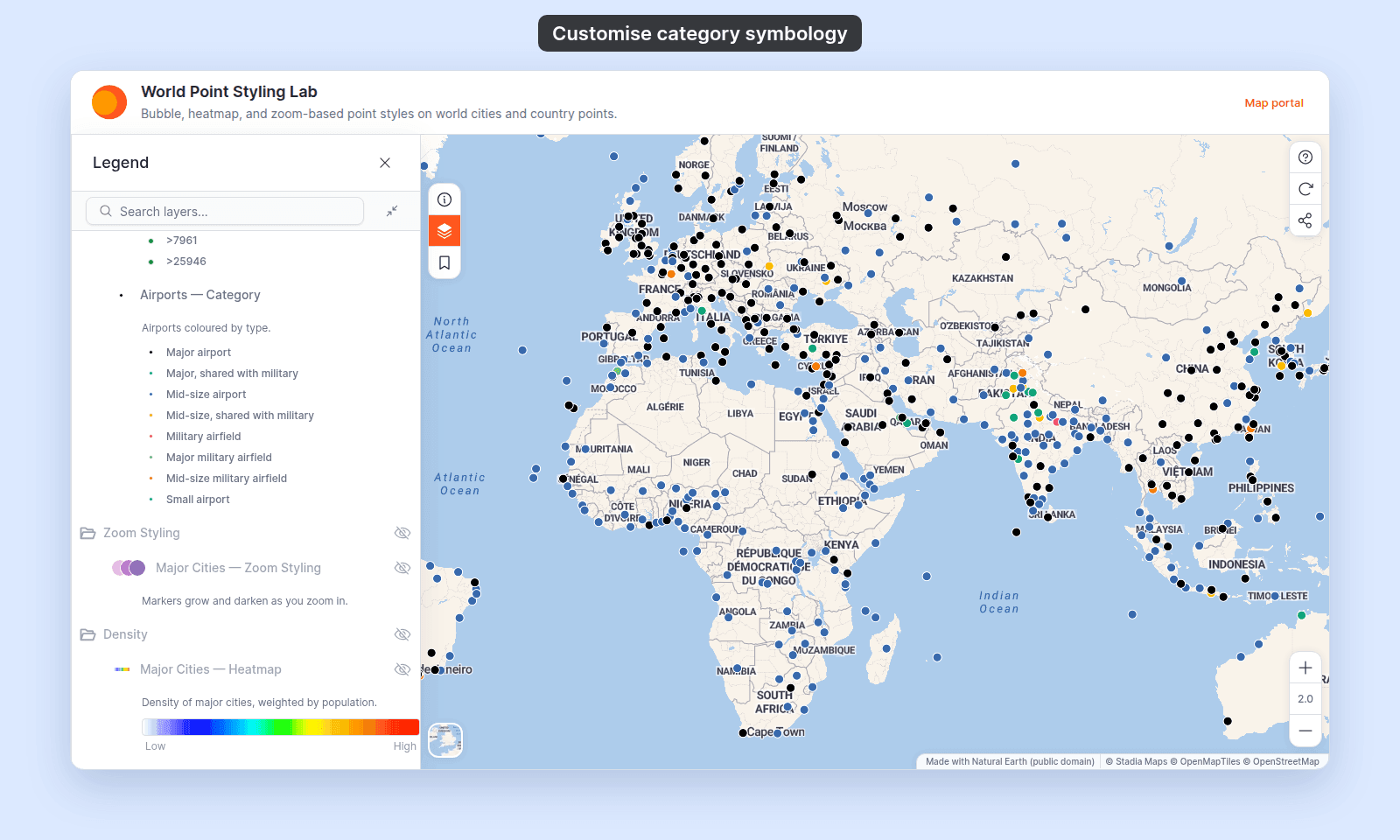
Task: Click 'Major military airfield' legend entry
Action: (x=219, y=458)
